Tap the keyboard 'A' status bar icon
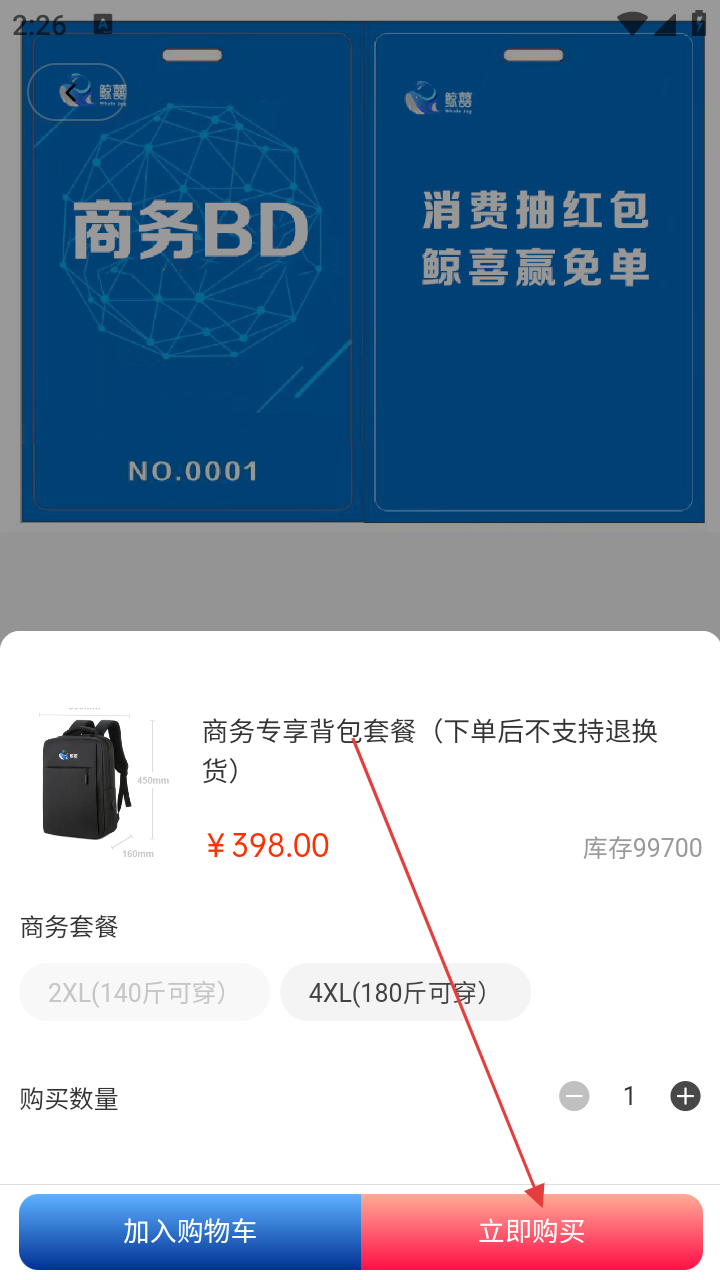720x1280 pixels. click(103, 24)
